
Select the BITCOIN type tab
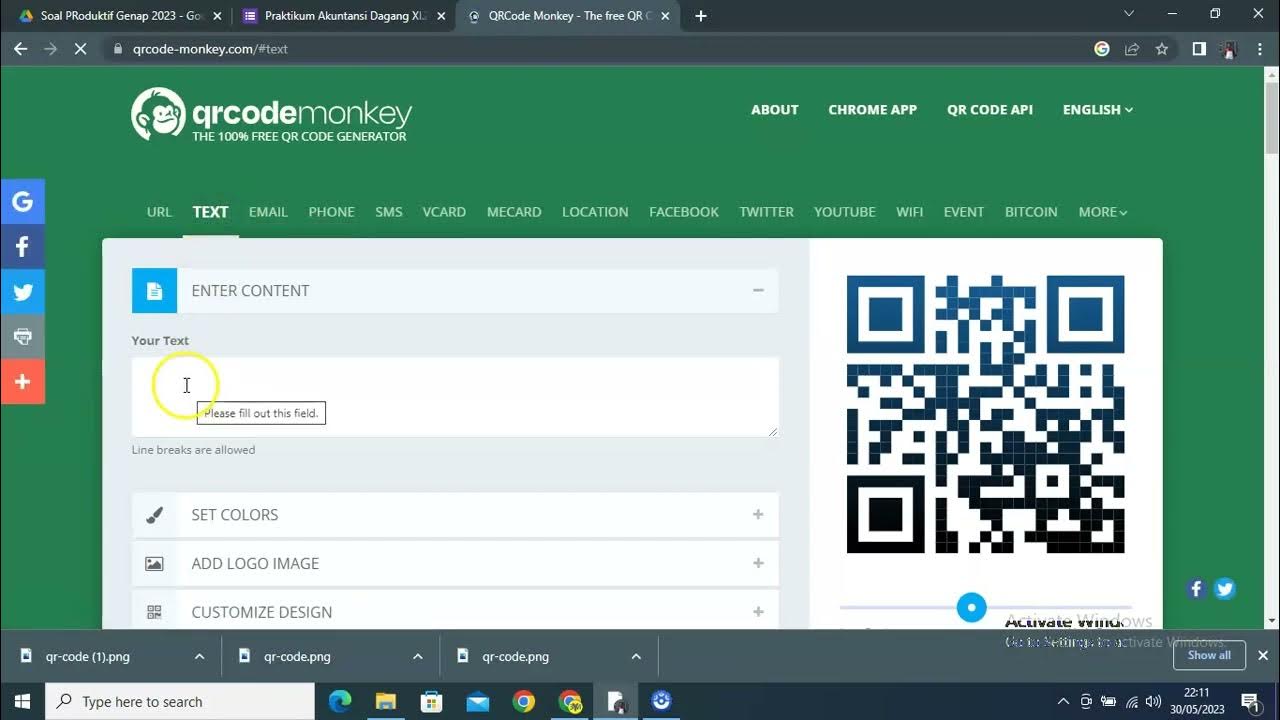(1031, 212)
